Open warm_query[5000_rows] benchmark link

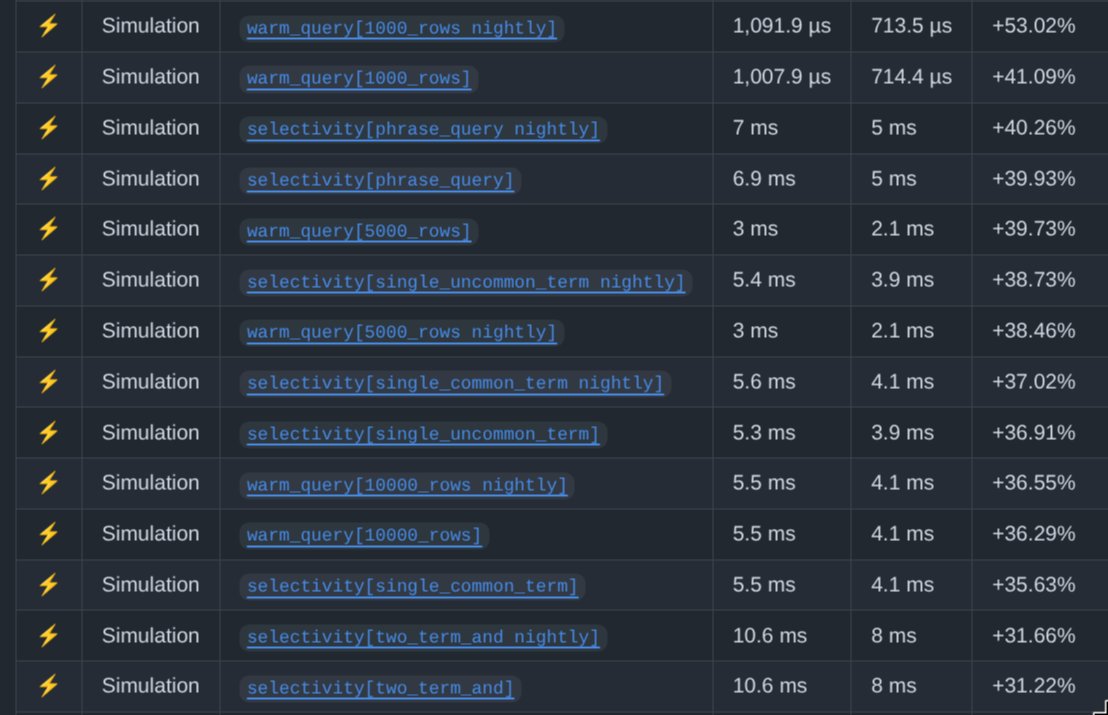coord(358,231)
